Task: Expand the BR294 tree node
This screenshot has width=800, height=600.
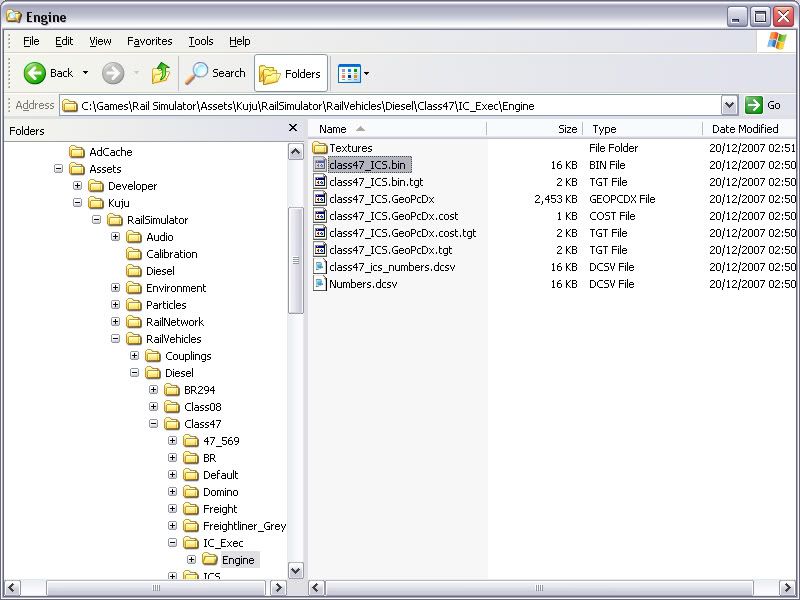Action: click(x=153, y=390)
